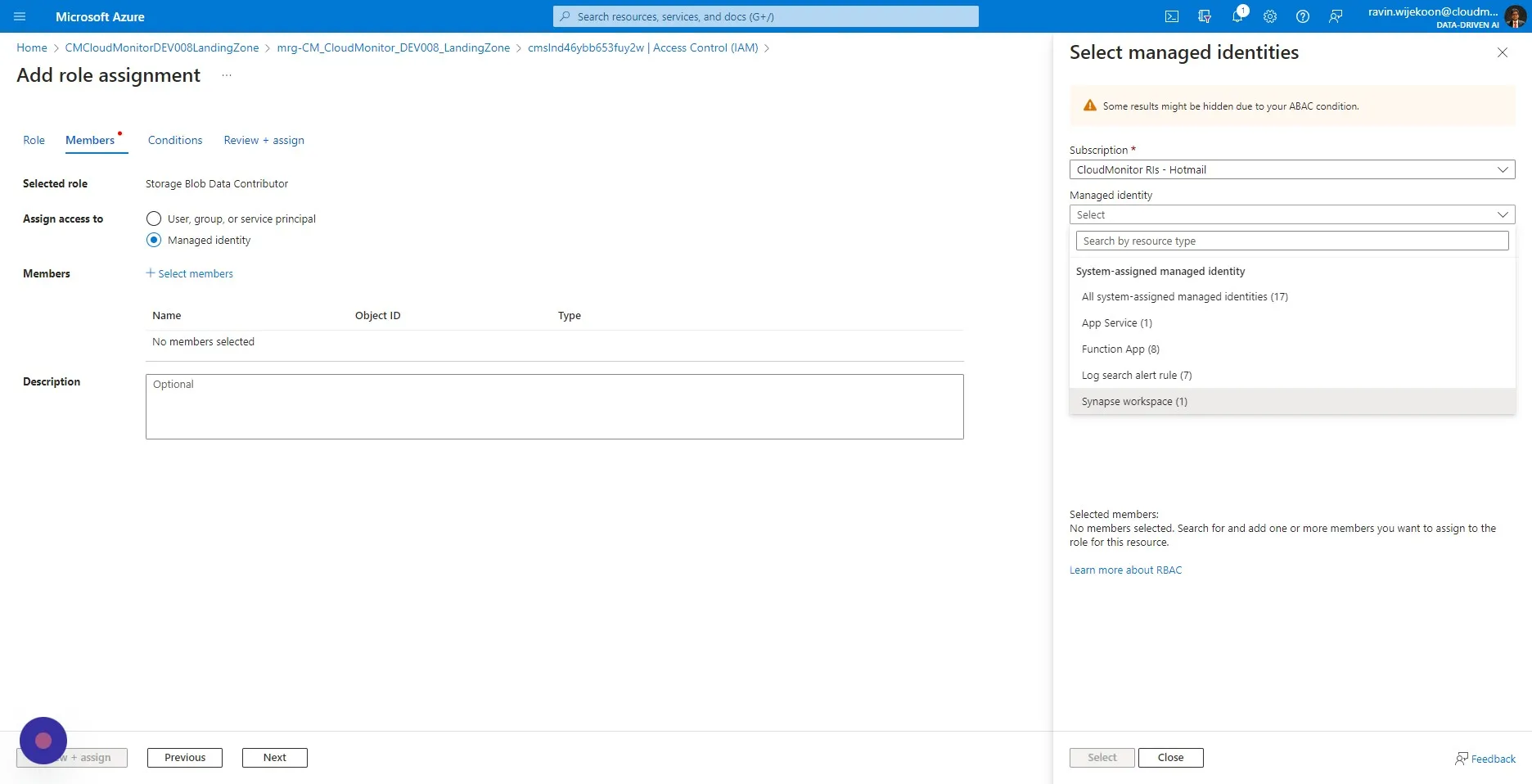Pick Function App (8) option
The height and width of the screenshot is (784, 1532).
click(x=1292, y=349)
